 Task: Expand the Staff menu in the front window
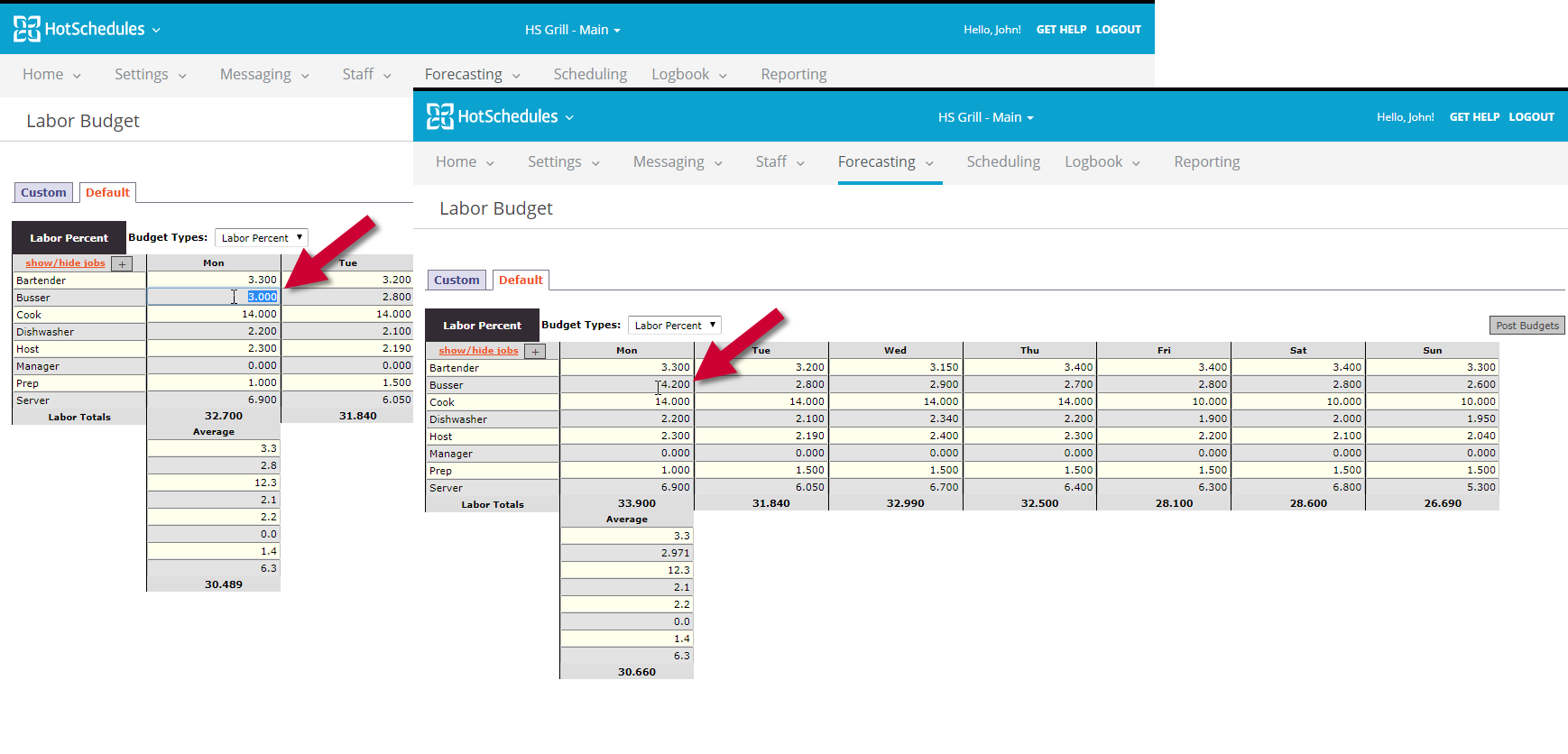pyautogui.click(x=780, y=162)
